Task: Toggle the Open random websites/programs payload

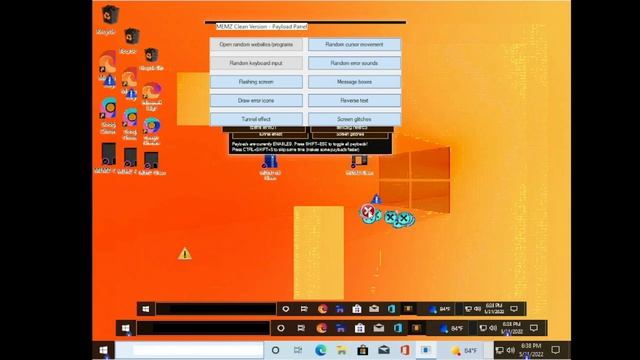Action: coord(256,44)
